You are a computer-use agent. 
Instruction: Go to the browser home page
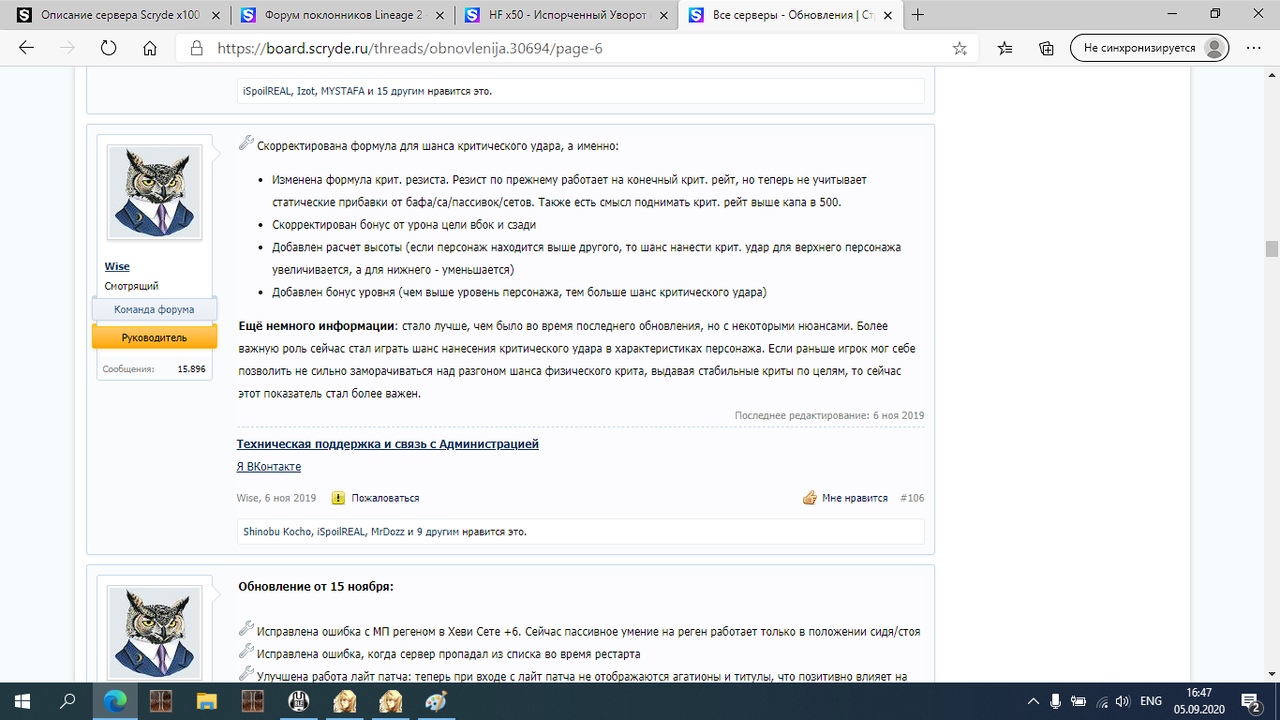click(150, 48)
